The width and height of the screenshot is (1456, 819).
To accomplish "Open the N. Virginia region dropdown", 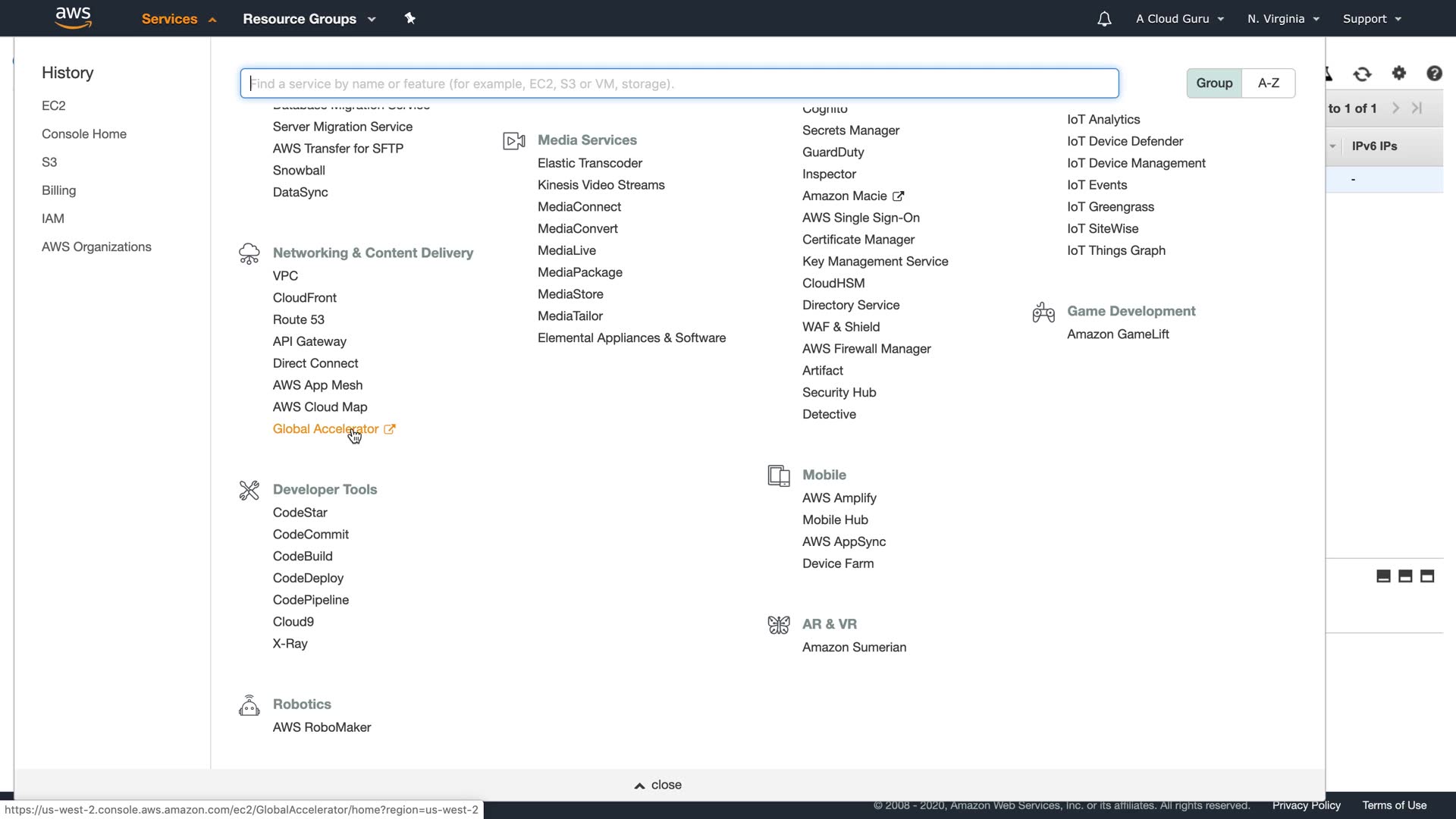I will pos(1283,19).
